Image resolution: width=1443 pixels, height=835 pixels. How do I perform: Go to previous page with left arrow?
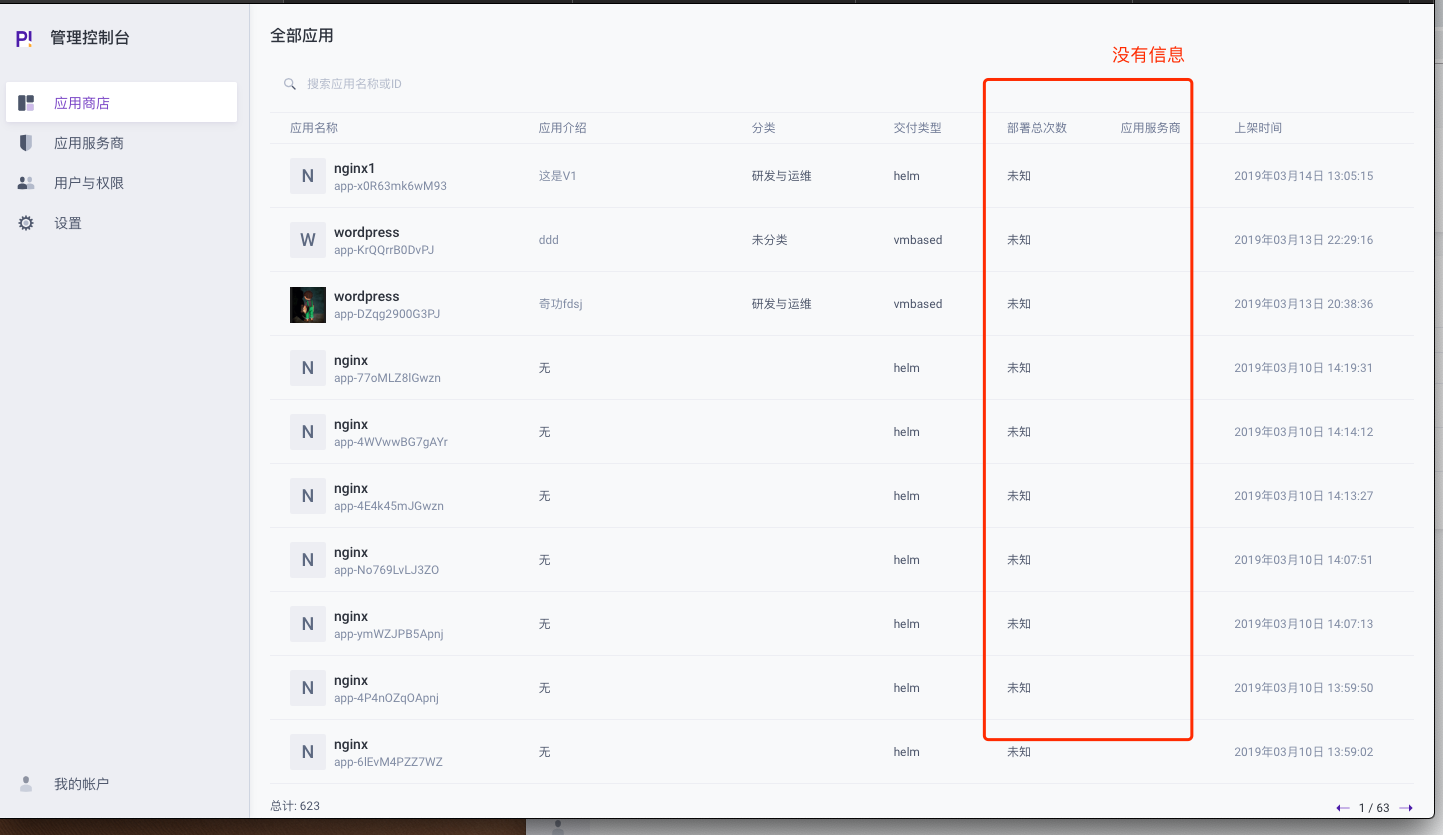(x=1343, y=808)
